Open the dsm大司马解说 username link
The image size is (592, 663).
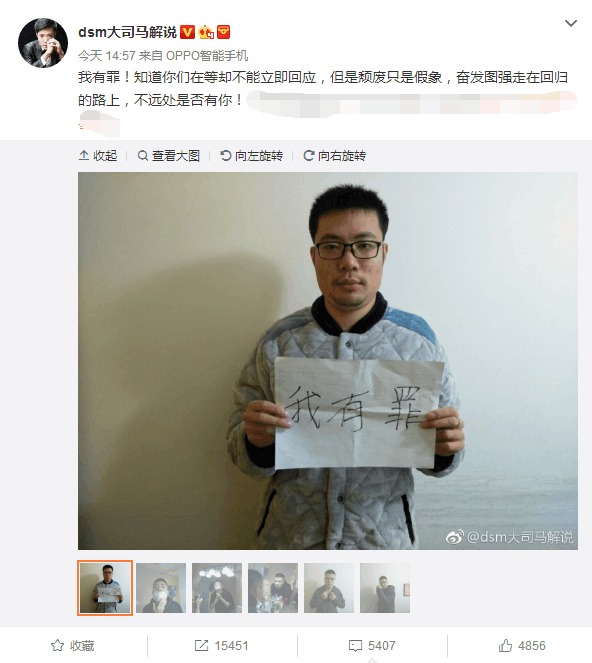(x=127, y=32)
